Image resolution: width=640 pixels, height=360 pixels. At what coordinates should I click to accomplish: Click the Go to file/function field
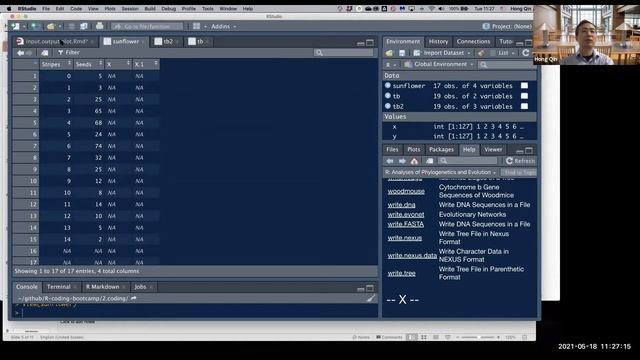[147, 27]
